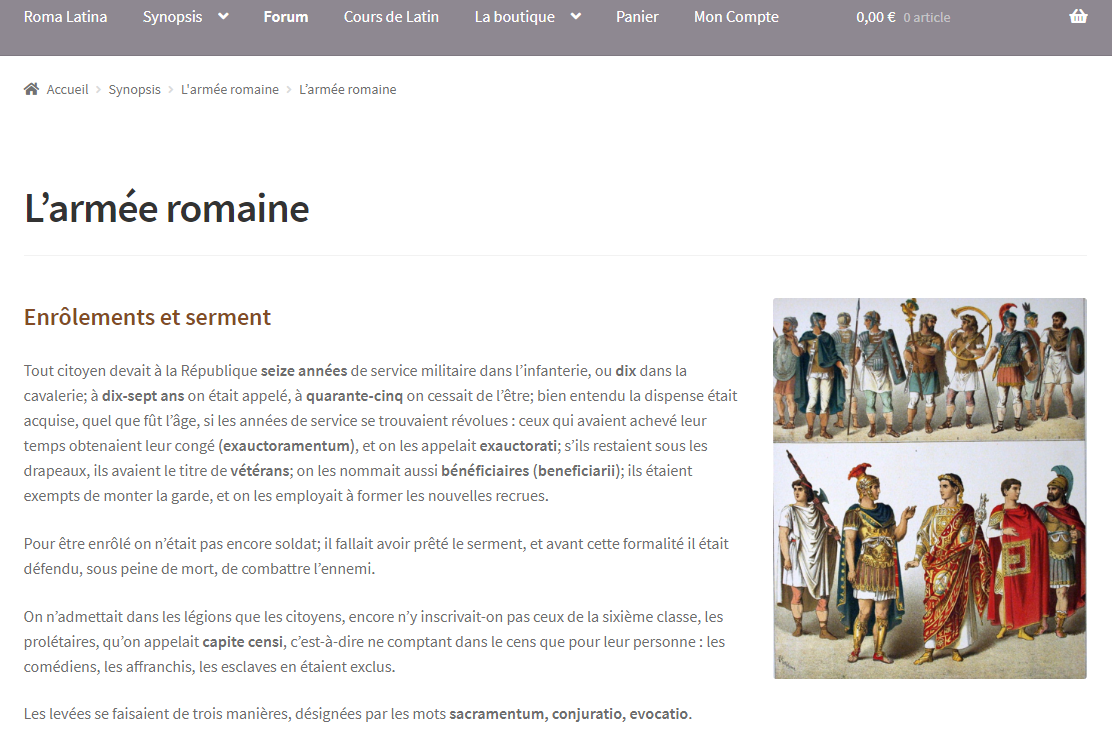Click the Enrôlements et serment heading

[147, 317]
